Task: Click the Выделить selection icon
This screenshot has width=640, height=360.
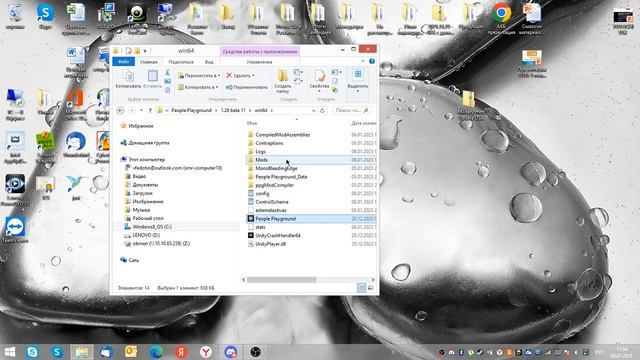Action: 358,75
